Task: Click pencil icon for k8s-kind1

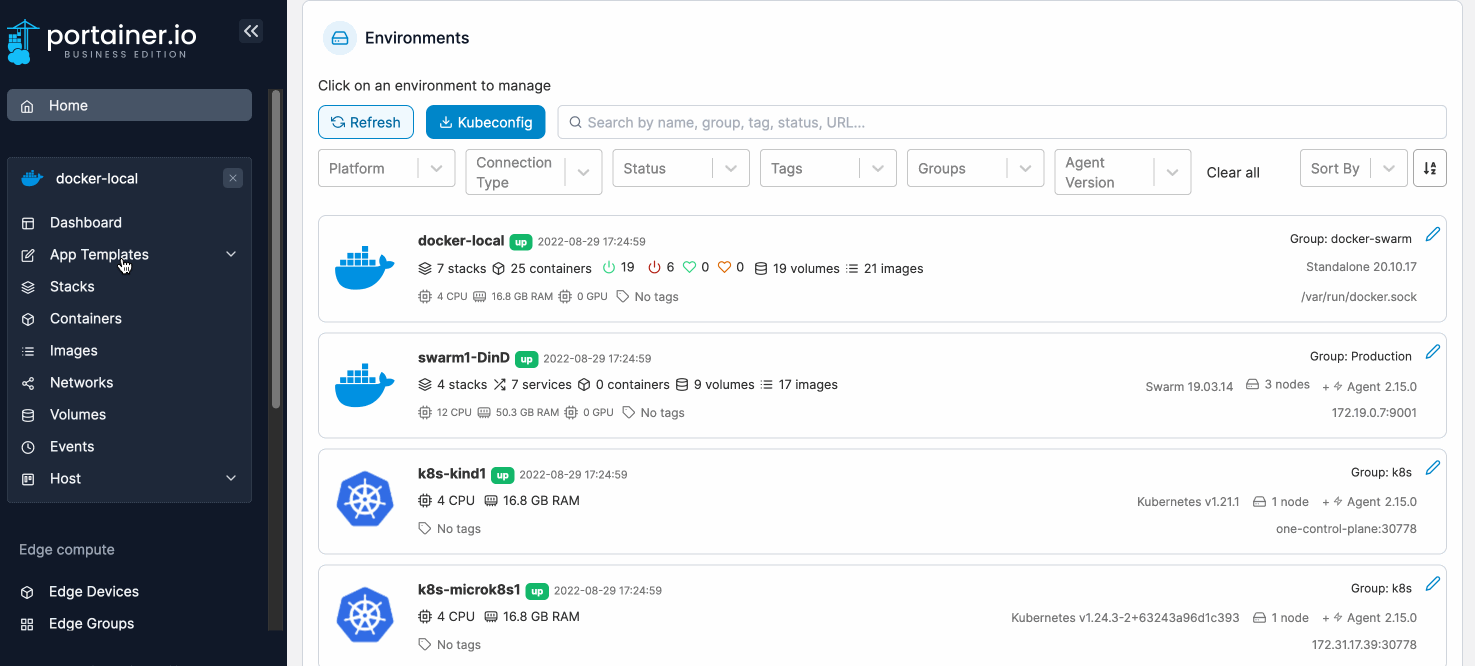Action: tap(1433, 467)
